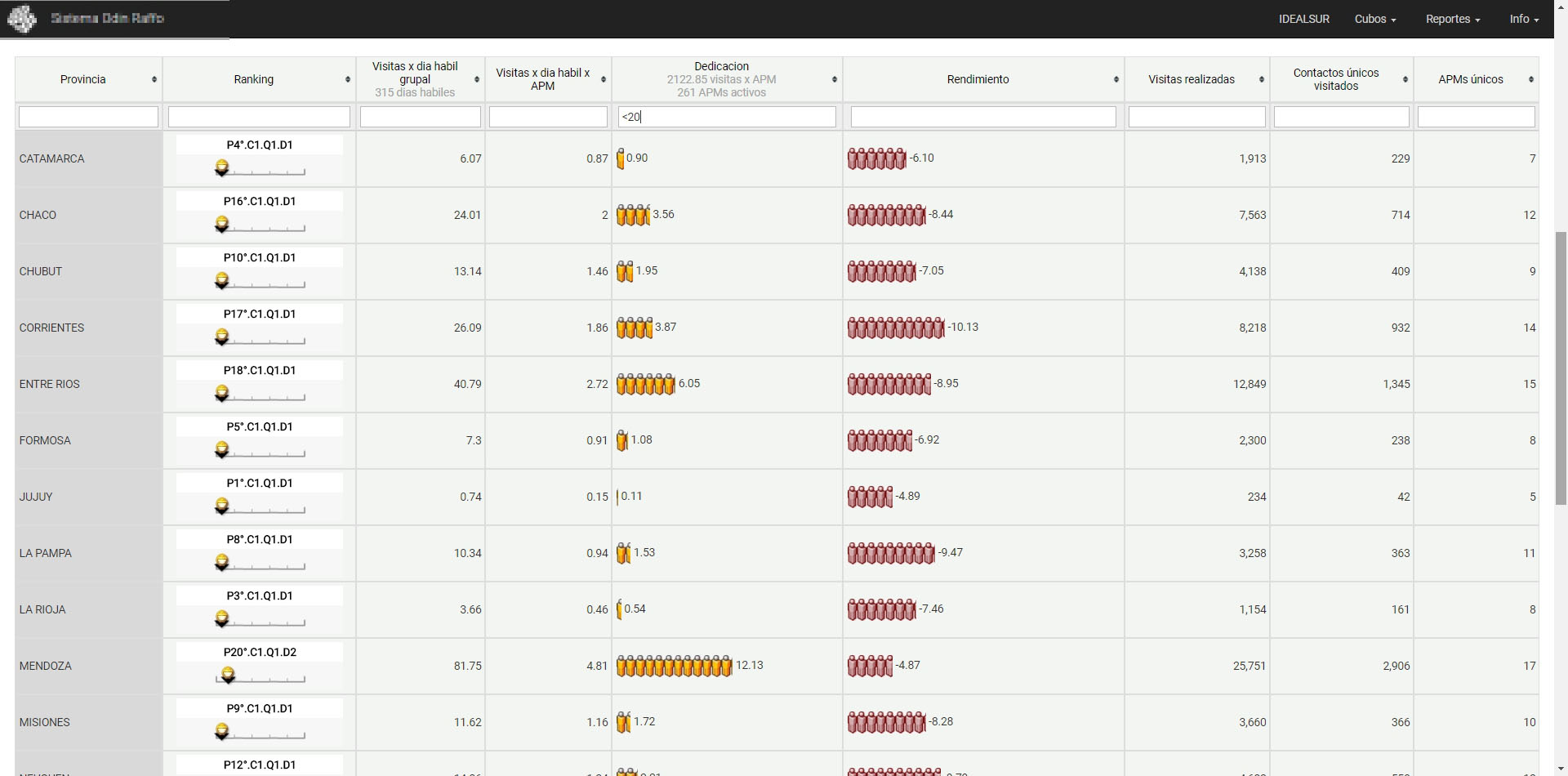This screenshot has width=1568, height=776.
Task: Click the yellow dedication icons in ENTRE RIOS row
Action: click(646, 384)
